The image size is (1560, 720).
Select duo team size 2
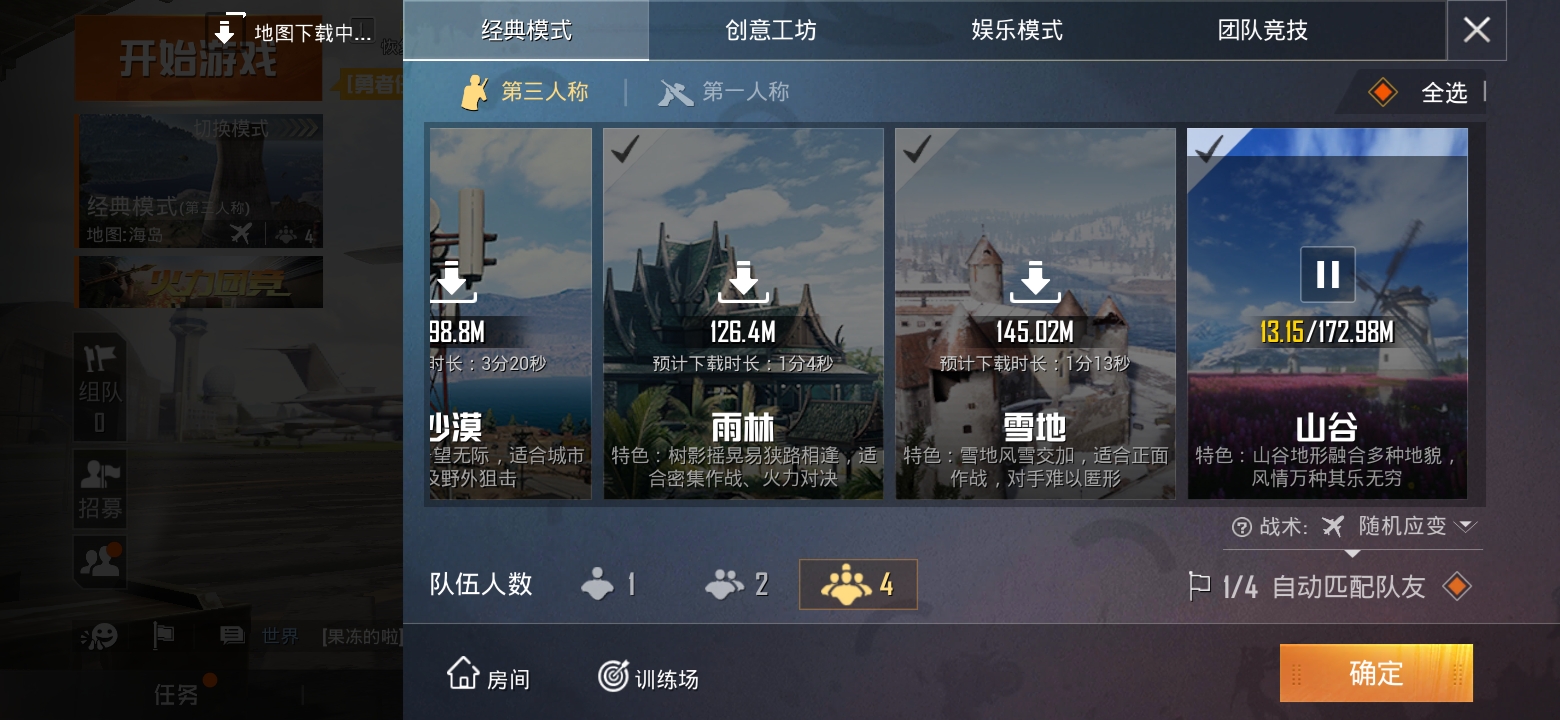point(737,584)
